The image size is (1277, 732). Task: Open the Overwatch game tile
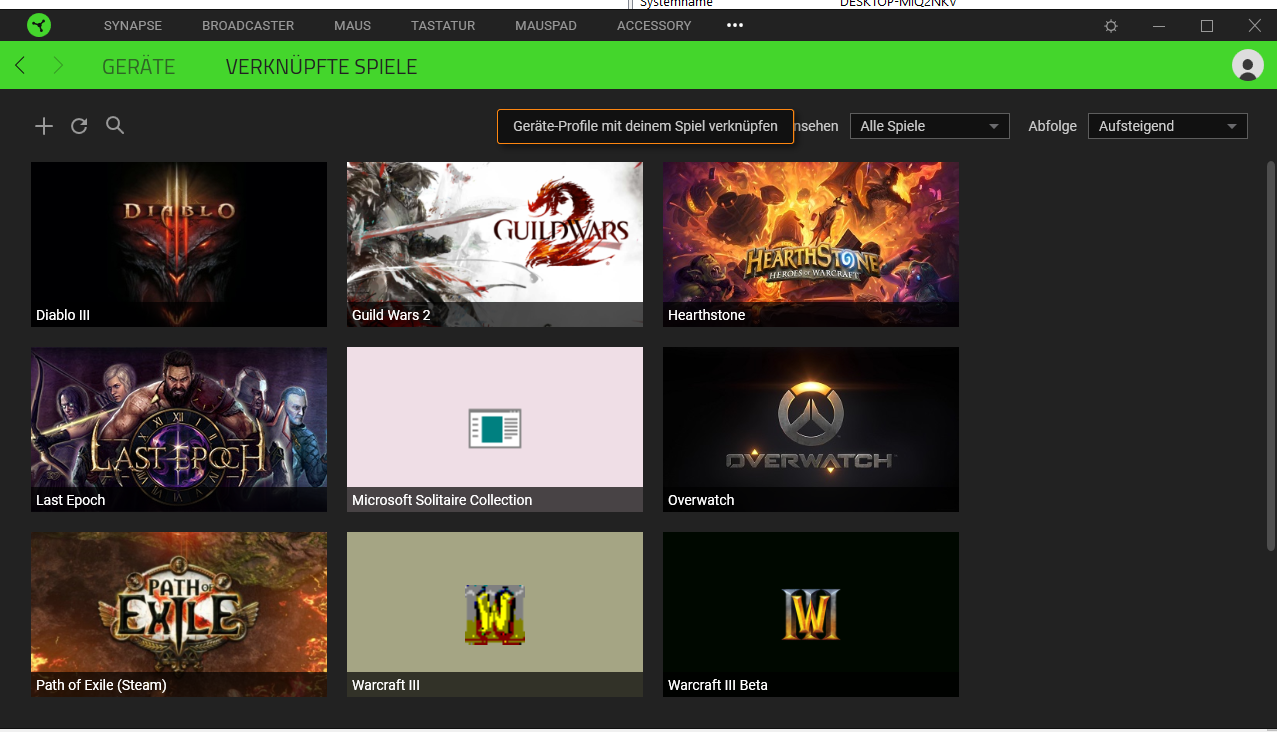coord(811,429)
